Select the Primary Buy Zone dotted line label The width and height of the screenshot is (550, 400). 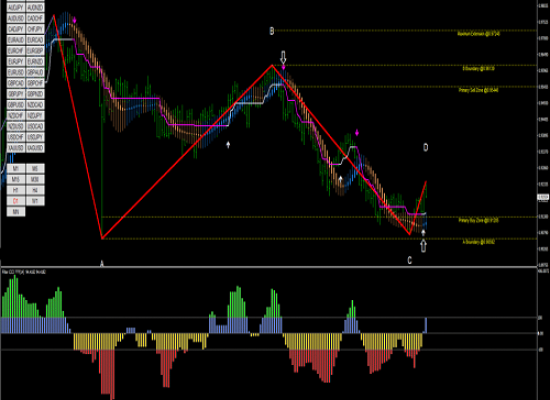[478, 220]
